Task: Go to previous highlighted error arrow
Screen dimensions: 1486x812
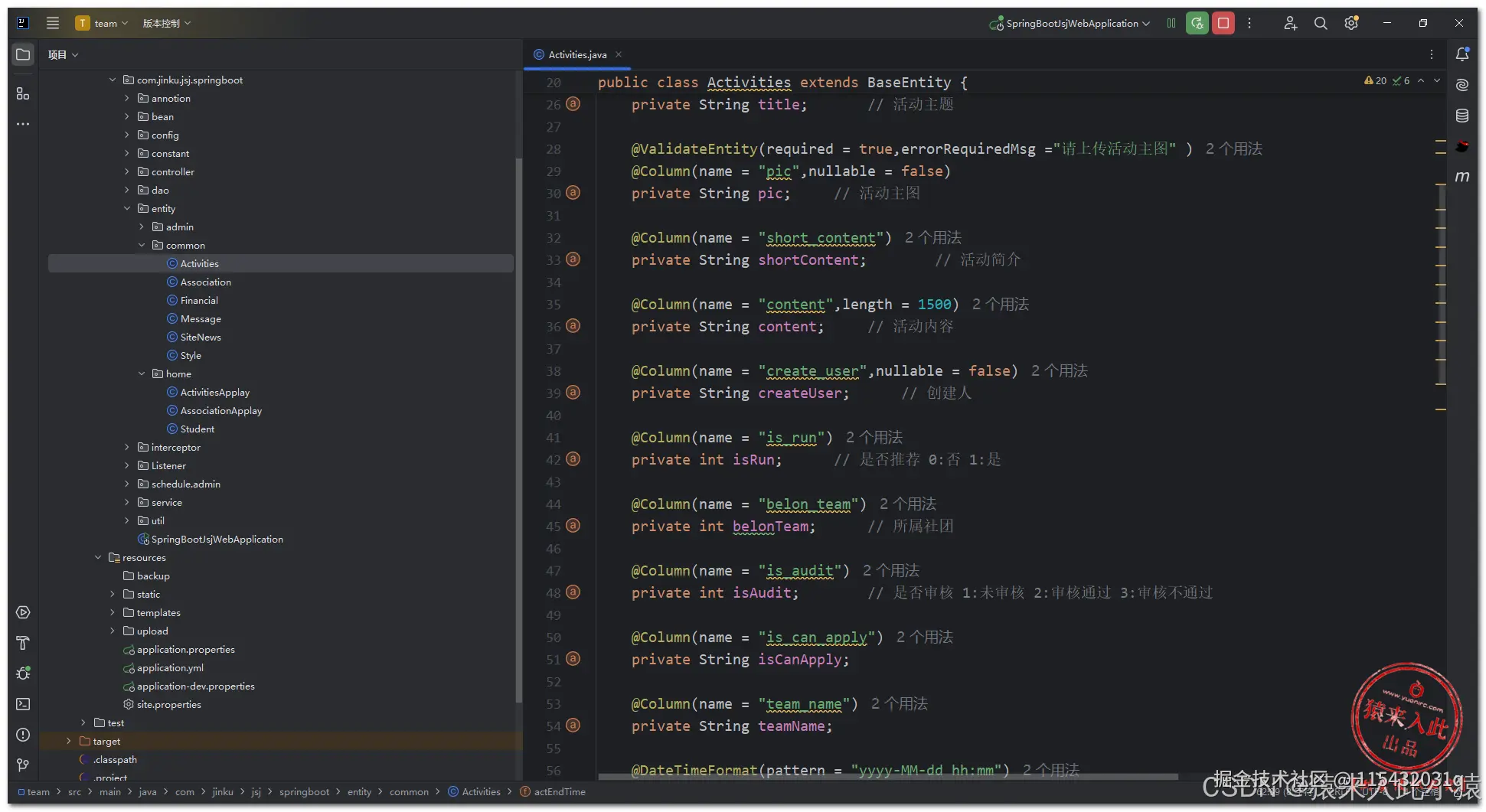Action: pos(1421,80)
